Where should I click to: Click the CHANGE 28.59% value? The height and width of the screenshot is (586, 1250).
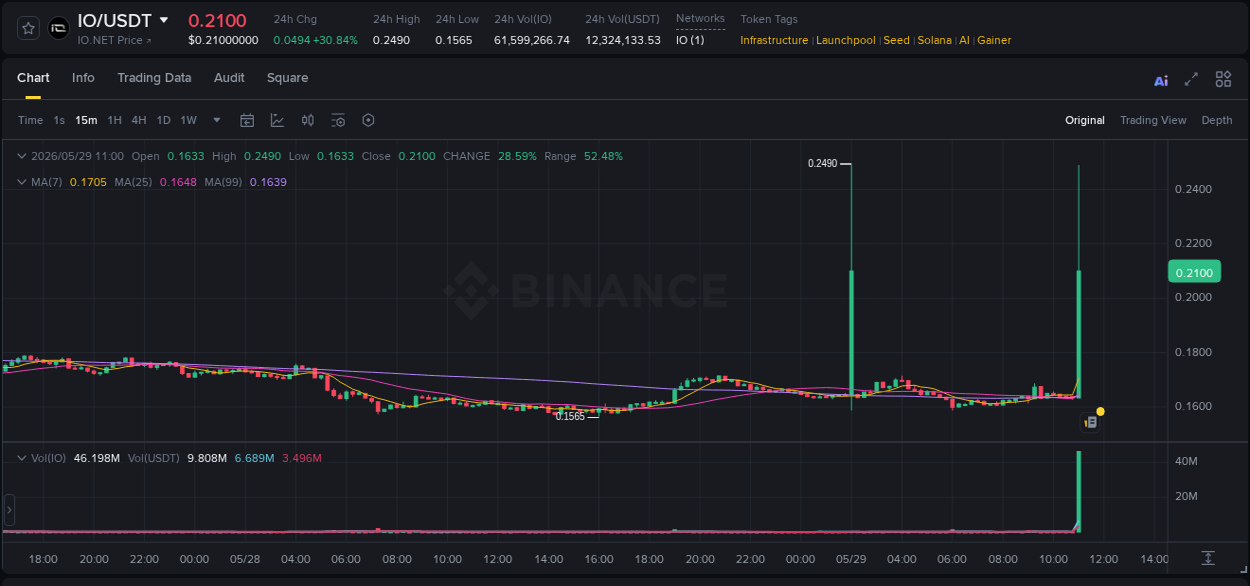point(517,156)
